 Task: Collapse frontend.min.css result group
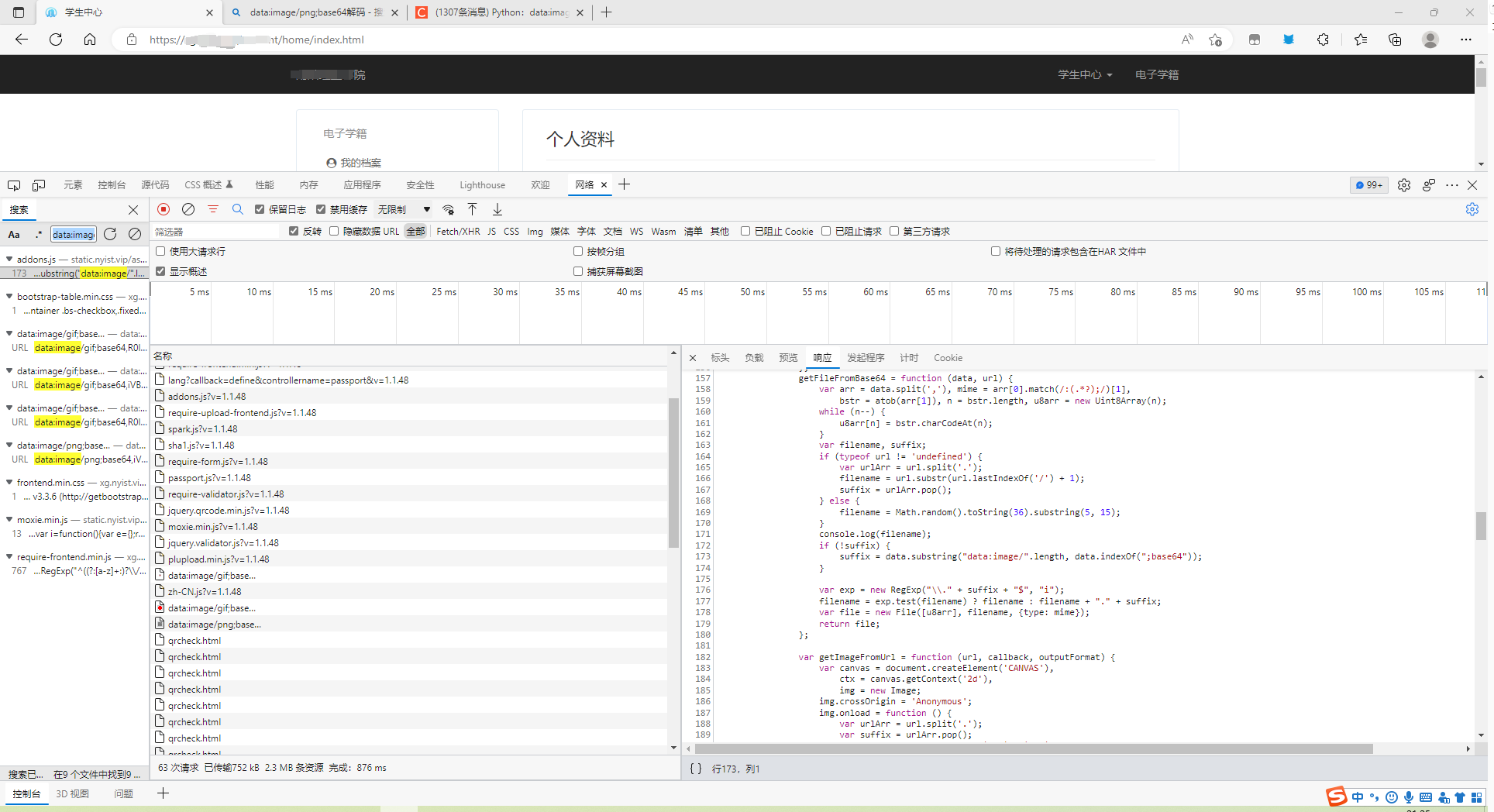click(9, 483)
